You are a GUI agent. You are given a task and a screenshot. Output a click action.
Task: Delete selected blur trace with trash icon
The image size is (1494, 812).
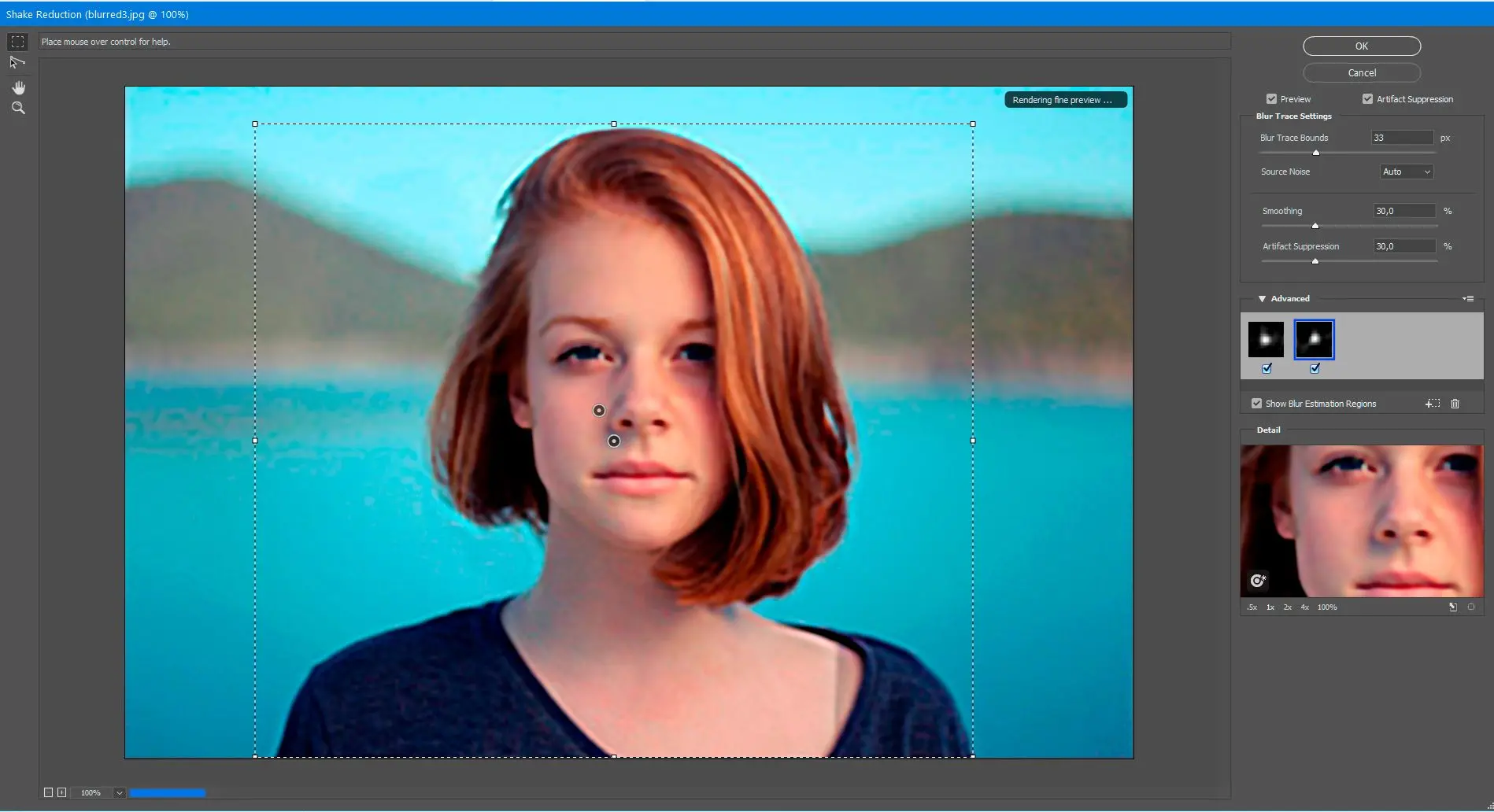[1455, 404]
